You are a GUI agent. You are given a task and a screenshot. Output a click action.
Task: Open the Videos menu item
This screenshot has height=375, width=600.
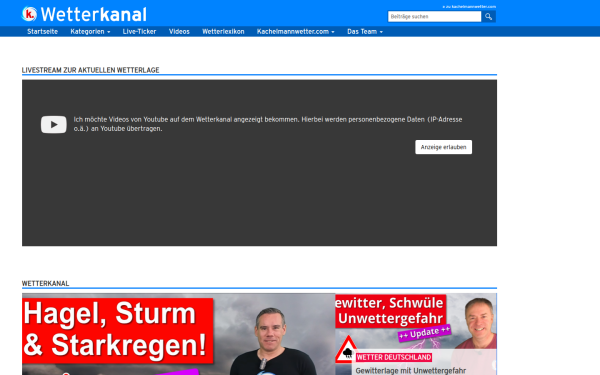pyautogui.click(x=179, y=31)
